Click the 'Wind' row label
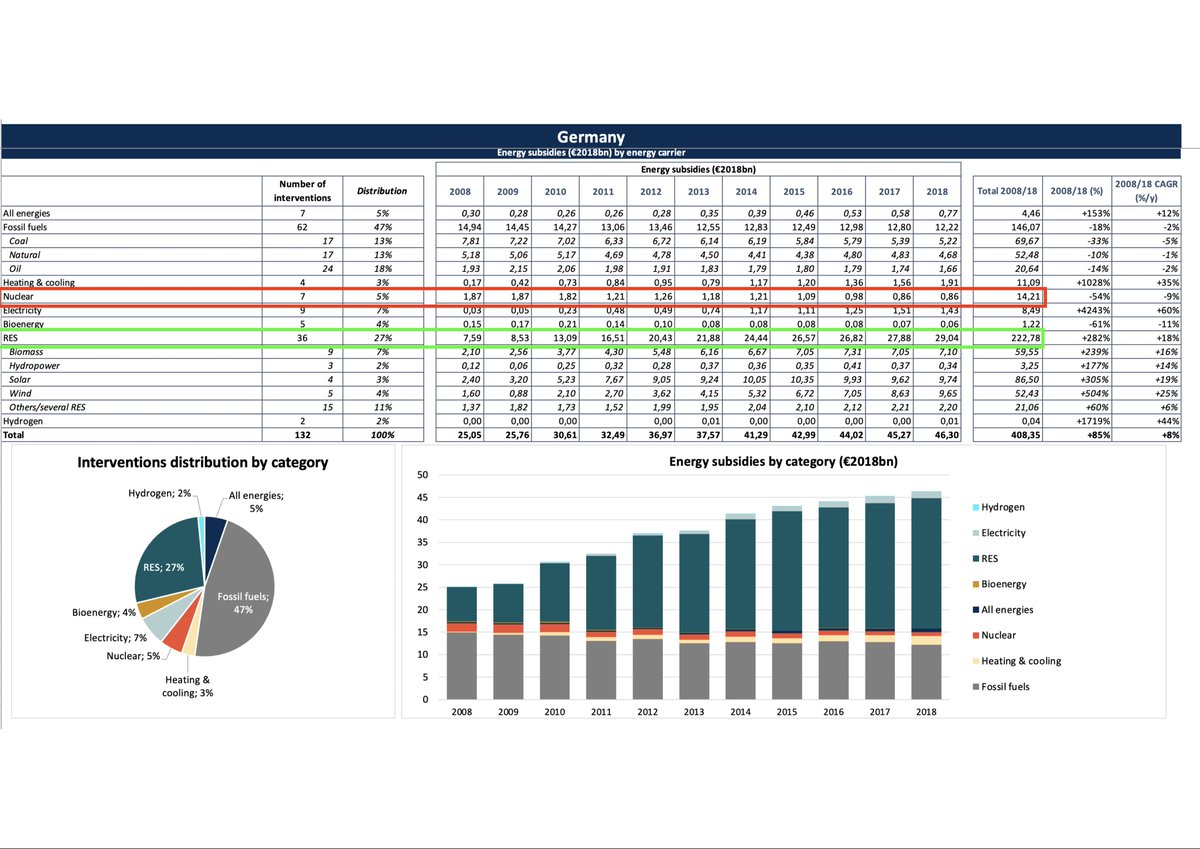The height and width of the screenshot is (849, 1200). click(x=19, y=395)
